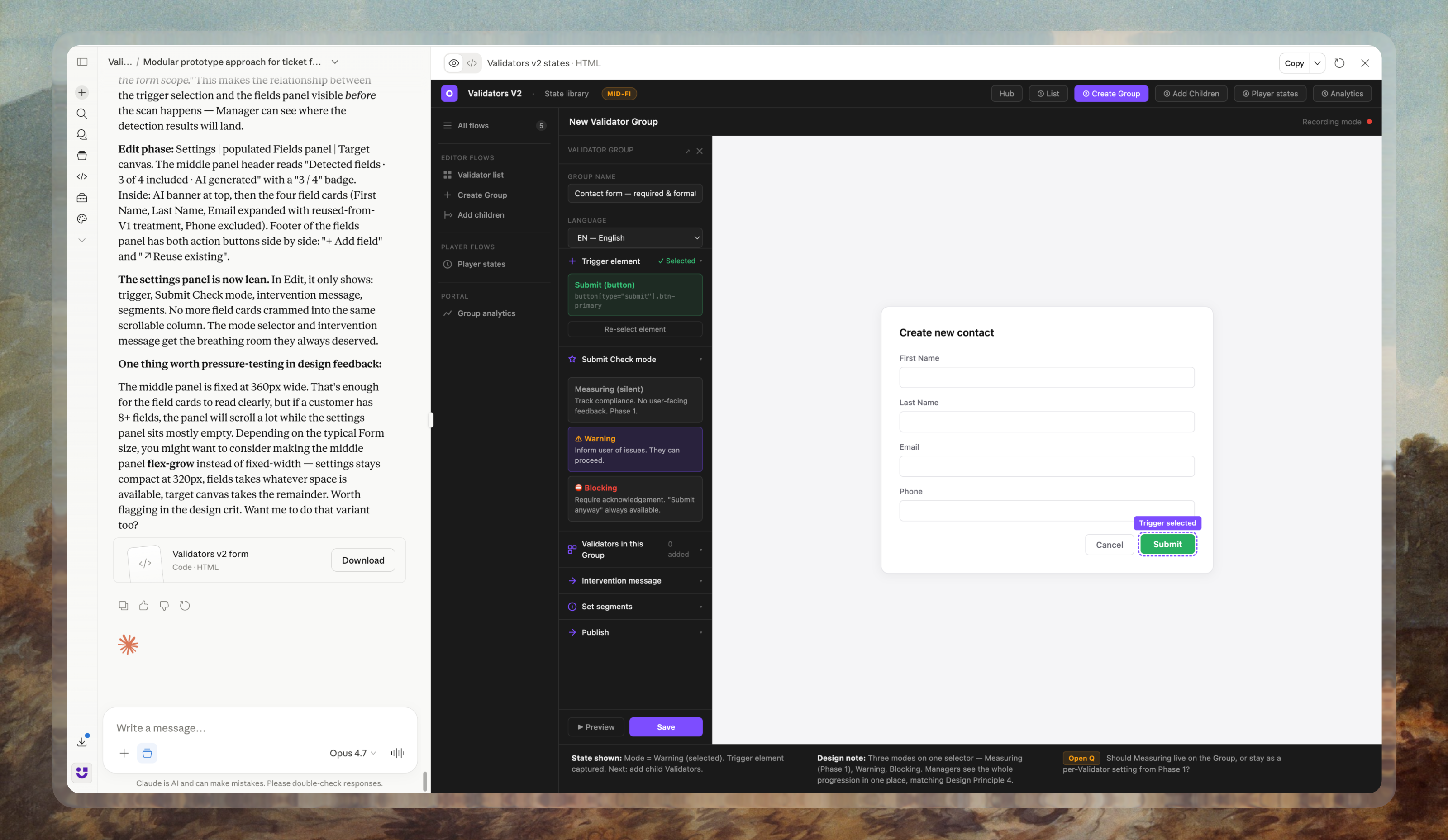Open the EN — English language dropdown
Screen dimensions: 1448x840
pyautogui.click(x=635, y=238)
